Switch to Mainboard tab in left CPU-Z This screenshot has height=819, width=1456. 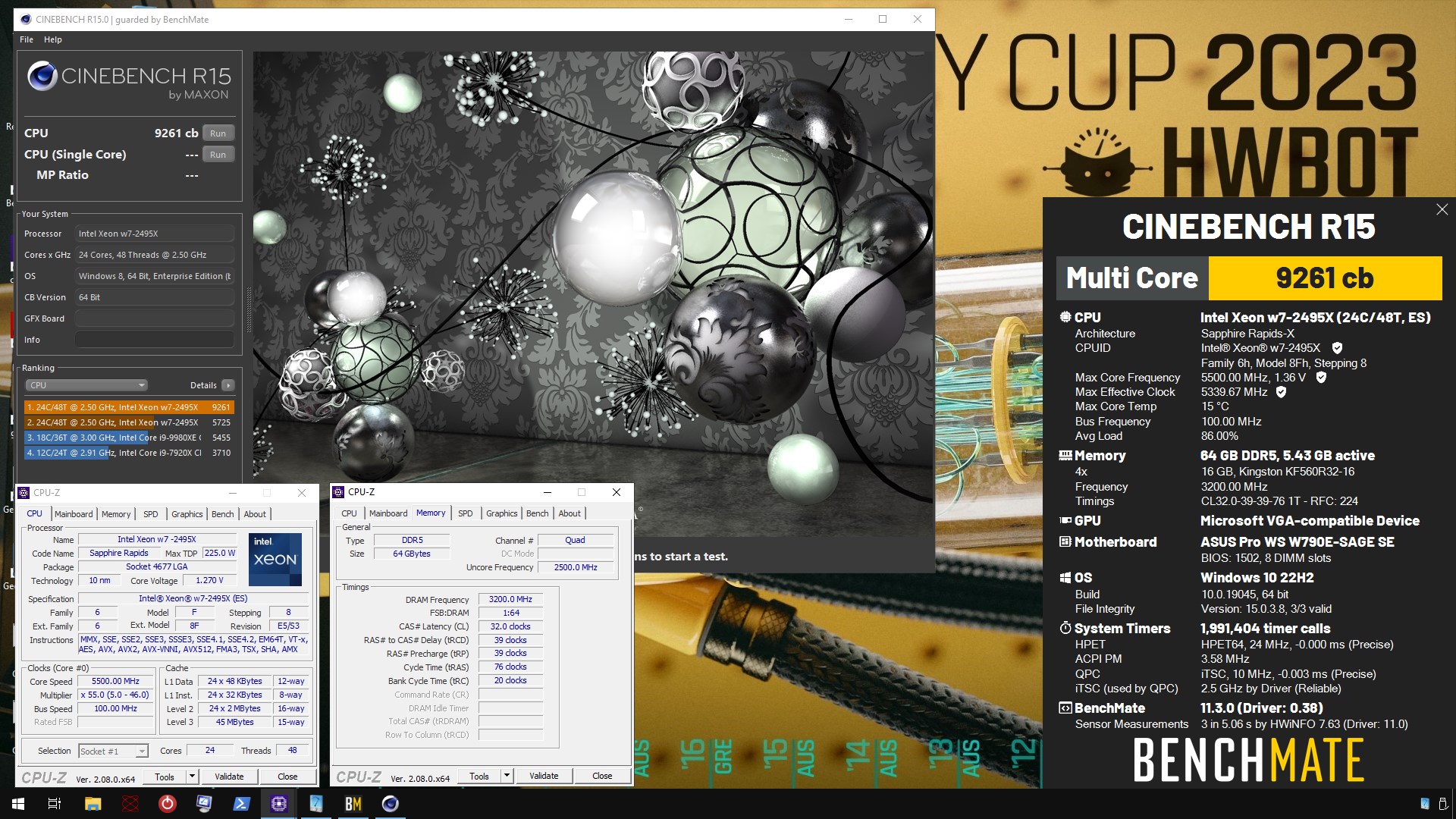click(74, 514)
